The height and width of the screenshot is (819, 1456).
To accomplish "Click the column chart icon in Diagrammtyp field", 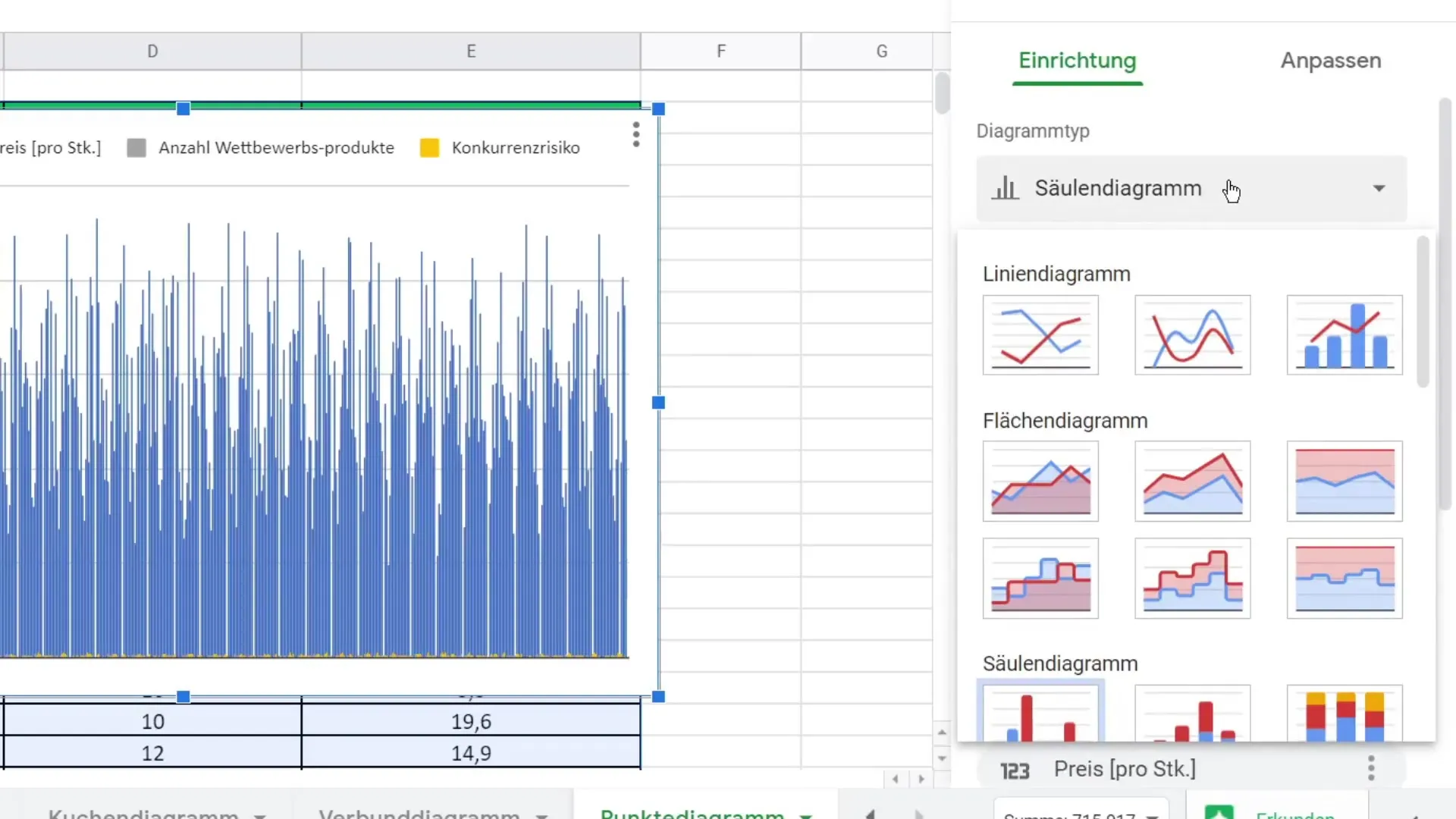I will click(x=1006, y=187).
